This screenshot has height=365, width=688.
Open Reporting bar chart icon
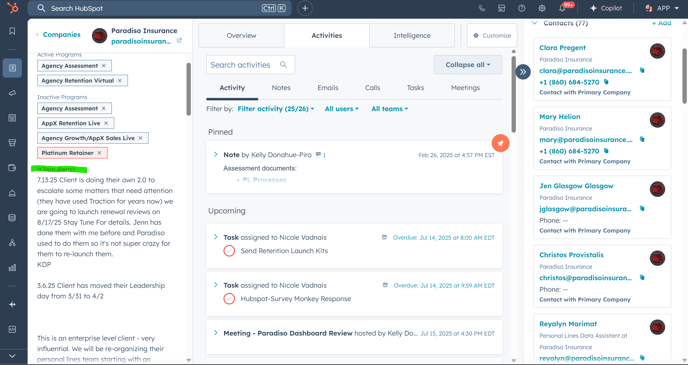12,268
